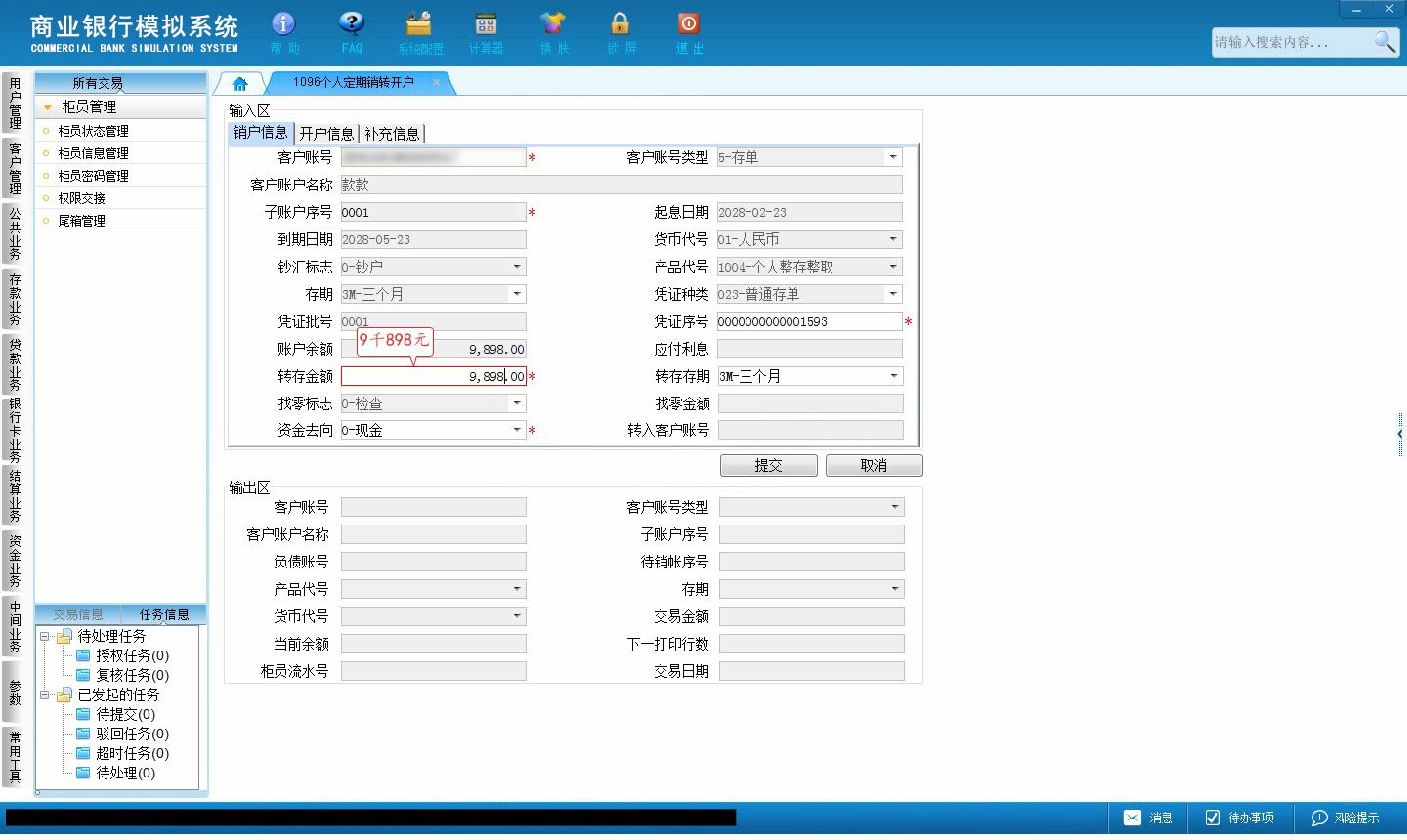Open the 存期 dropdown showing 3M-三个月
This screenshot has height=840, width=1407.
[x=517, y=294]
